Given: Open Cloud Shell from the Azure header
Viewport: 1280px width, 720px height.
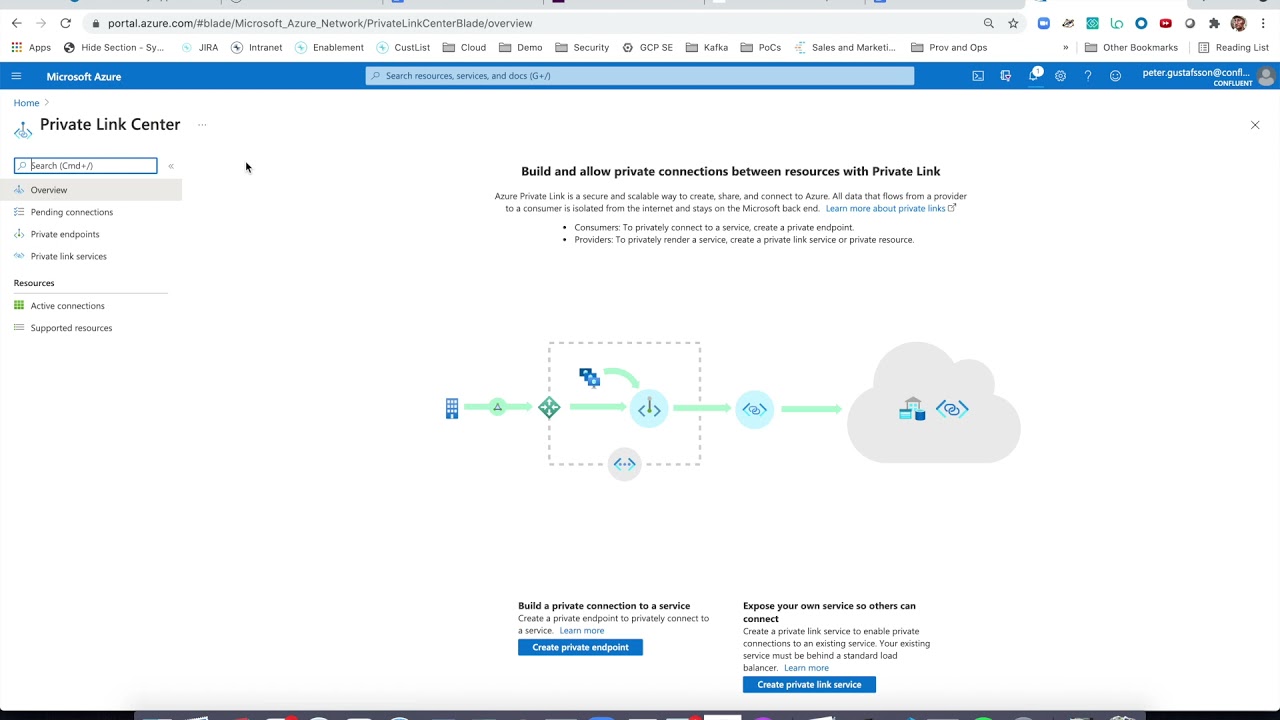Looking at the screenshot, I should (x=978, y=76).
